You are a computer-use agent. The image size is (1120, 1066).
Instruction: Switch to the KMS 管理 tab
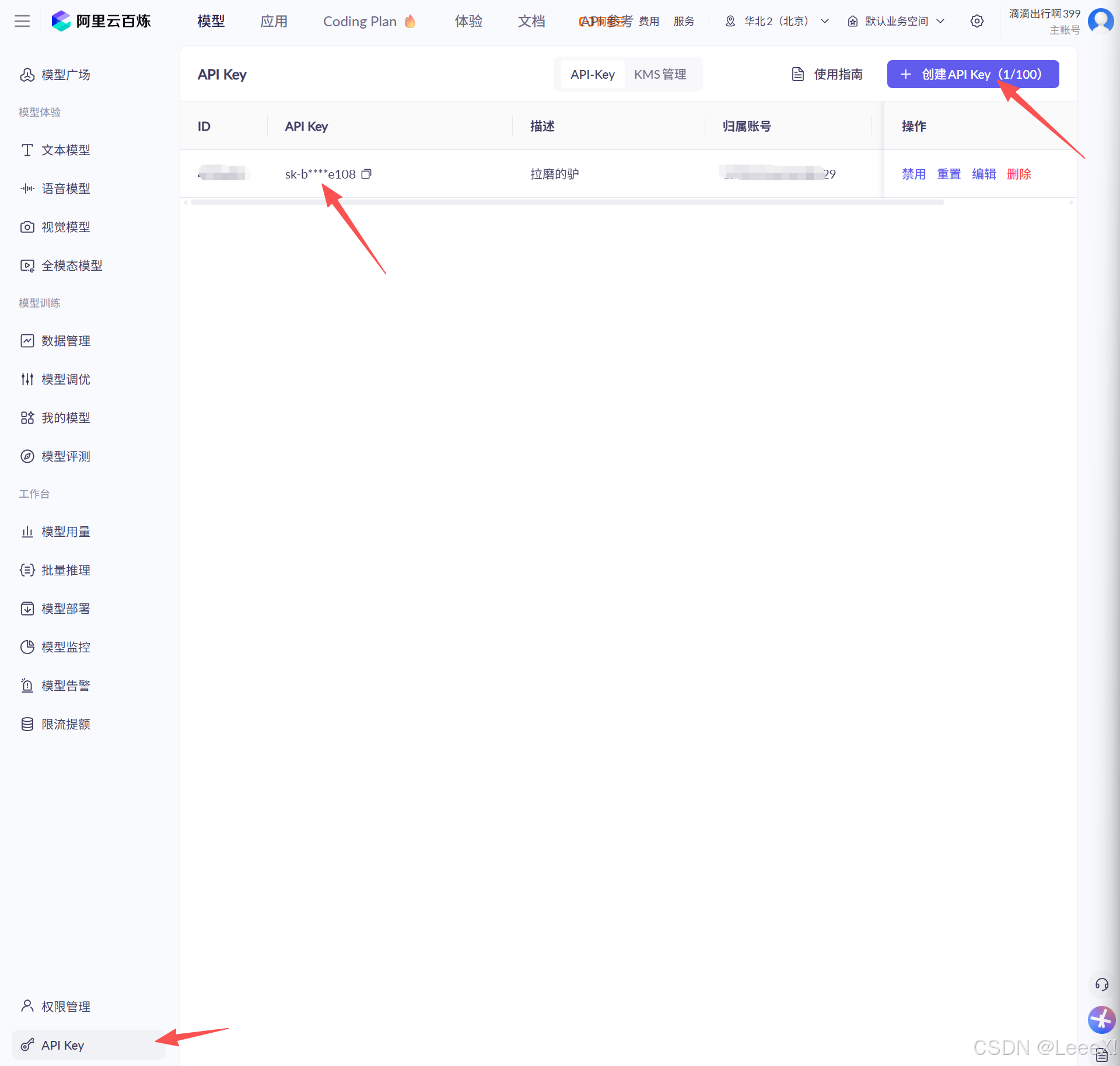tap(660, 75)
